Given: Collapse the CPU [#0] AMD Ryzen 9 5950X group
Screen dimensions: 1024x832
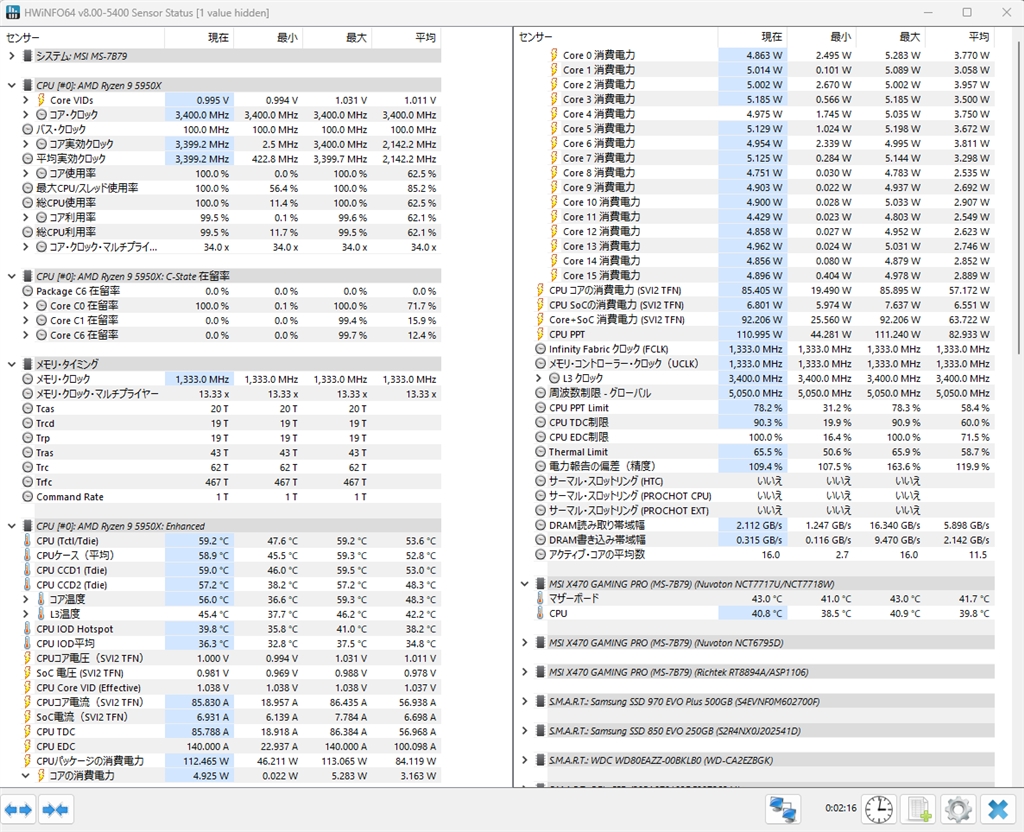Looking at the screenshot, I should [x=11, y=86].
